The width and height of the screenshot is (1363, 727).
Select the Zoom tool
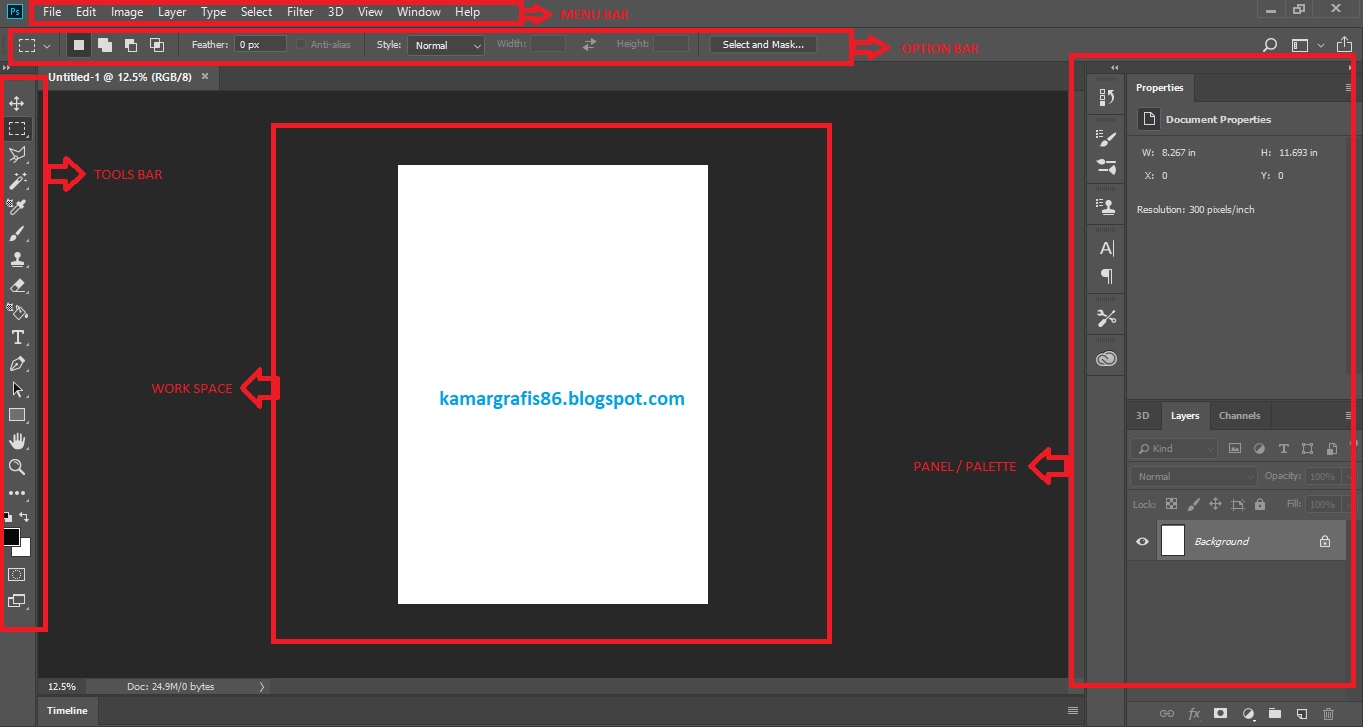(17, 467)
